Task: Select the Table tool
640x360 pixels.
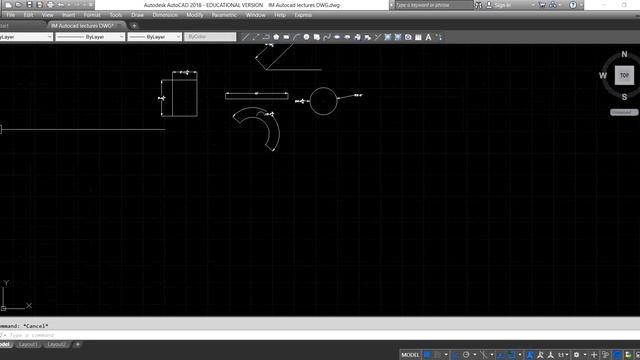Action: point(418,37)
